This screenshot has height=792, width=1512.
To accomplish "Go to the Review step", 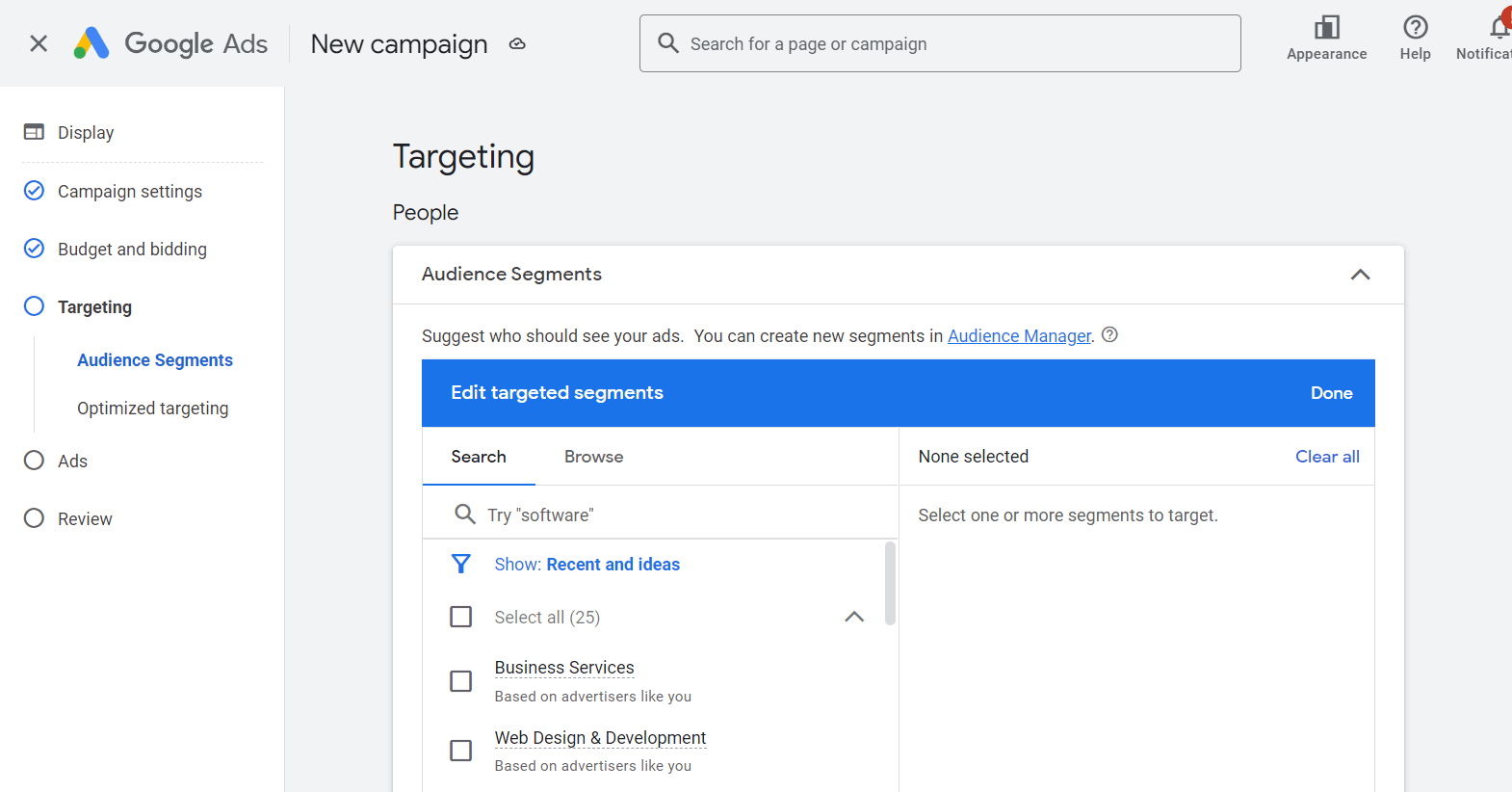I will pos(85,518).
